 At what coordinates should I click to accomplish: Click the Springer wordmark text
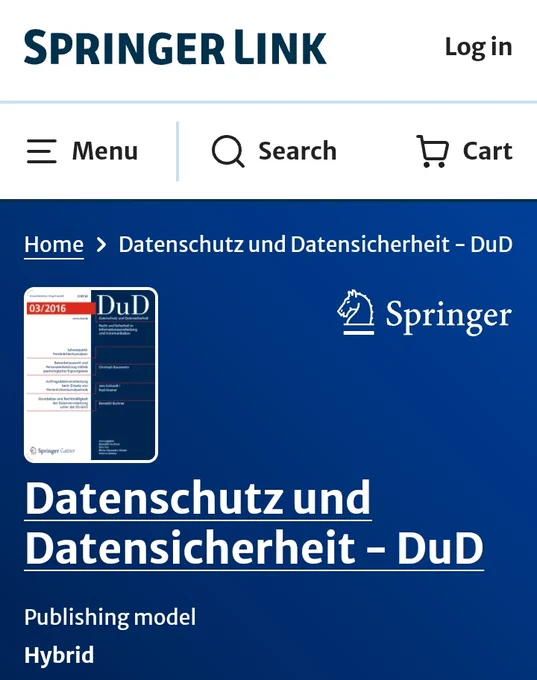coord(449,316)
